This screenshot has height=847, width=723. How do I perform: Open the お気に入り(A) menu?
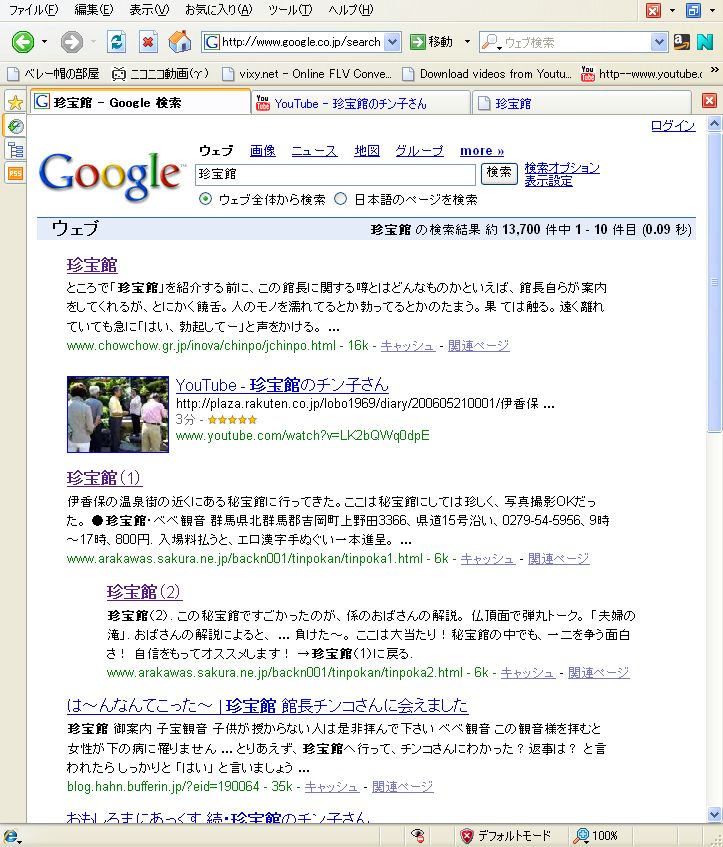(218, 10)
